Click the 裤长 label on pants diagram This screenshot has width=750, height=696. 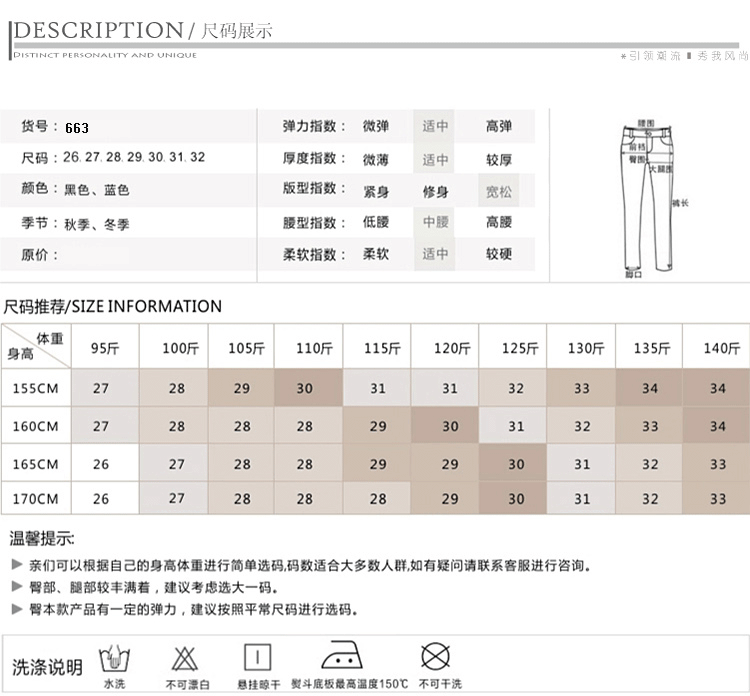pos(680,203)
